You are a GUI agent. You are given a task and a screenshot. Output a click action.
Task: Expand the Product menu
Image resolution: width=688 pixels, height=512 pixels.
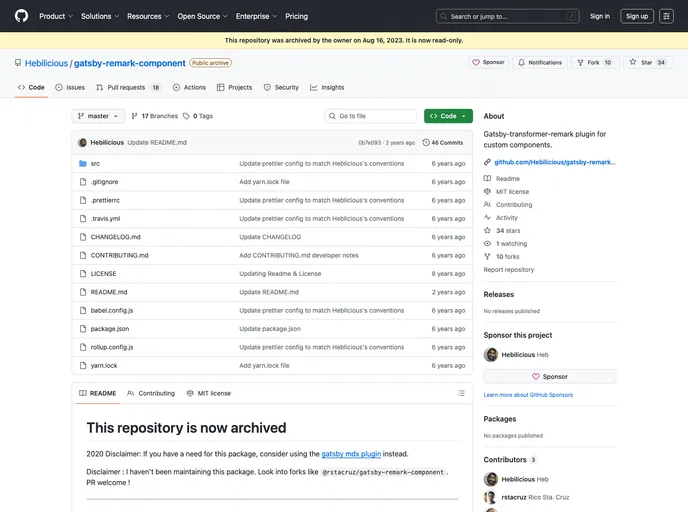point(56,16)
